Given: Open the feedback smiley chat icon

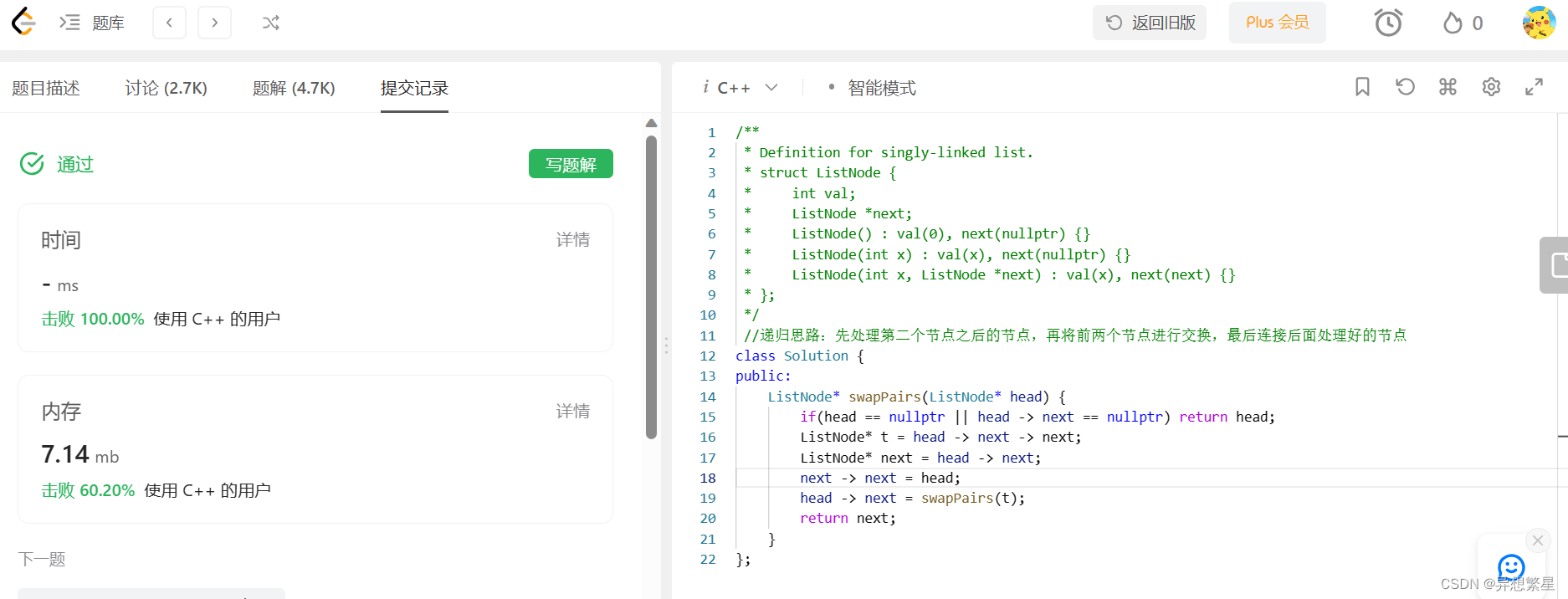Looking at the screenshot, I should (x=1511, y=567).
